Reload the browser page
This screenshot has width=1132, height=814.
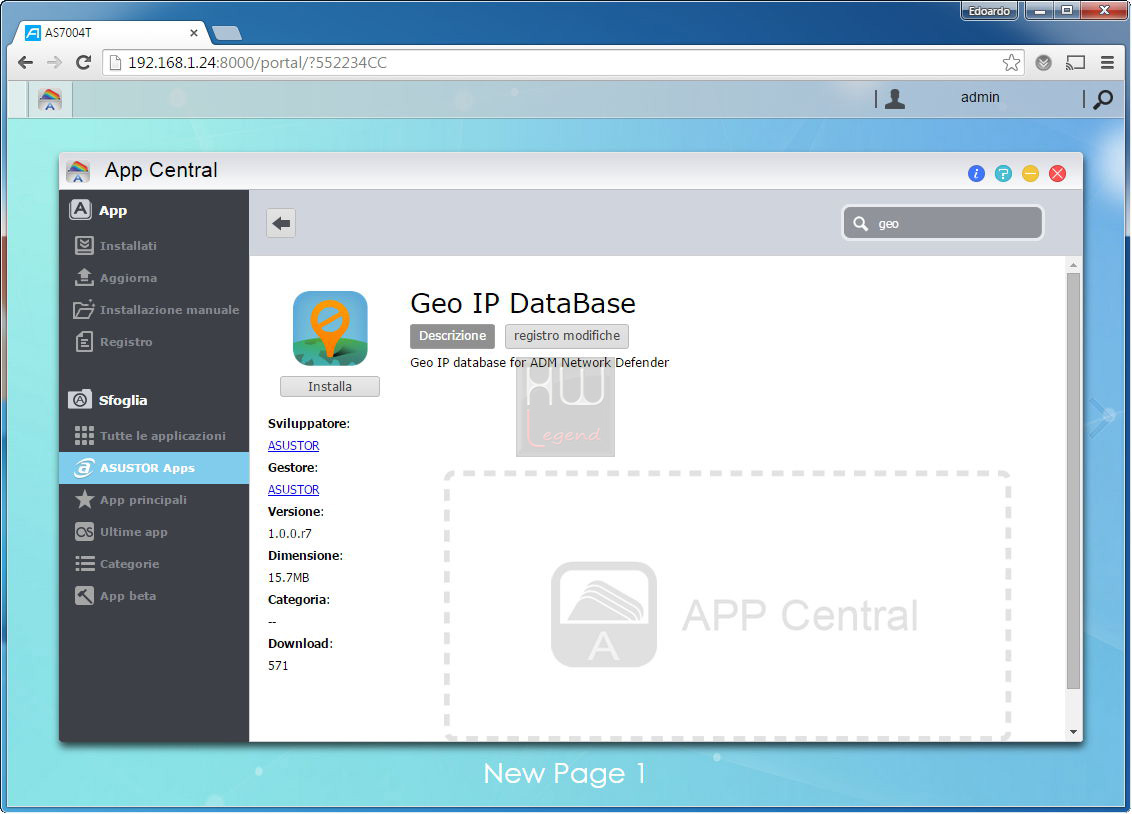pos(84,63)
